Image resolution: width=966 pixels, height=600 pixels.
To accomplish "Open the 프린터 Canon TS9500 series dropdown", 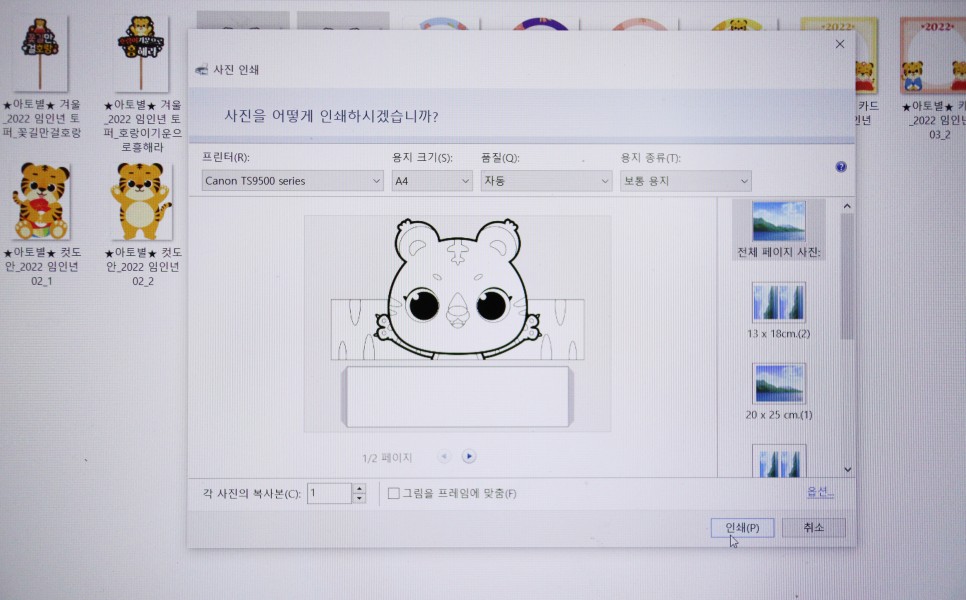I will point(293,180).
